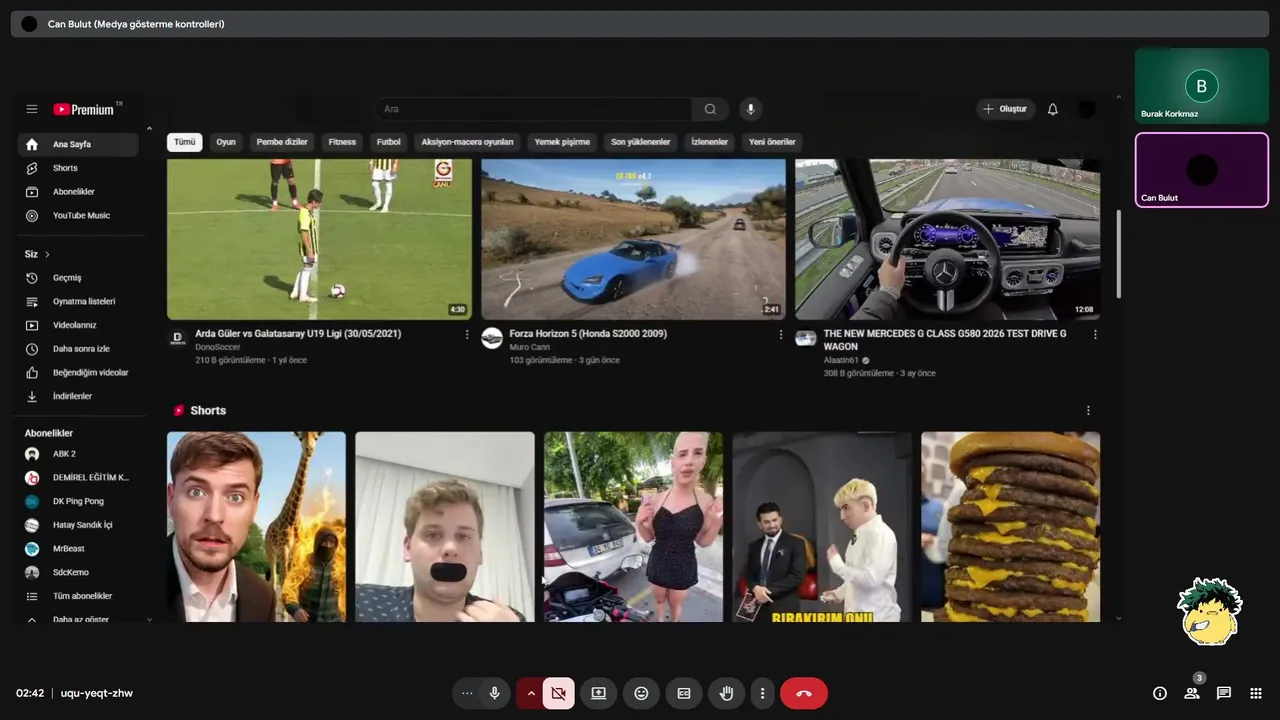The image size is (1280, 720).
Task: Open the meeting chat icon
Action: coord(1224,693)
